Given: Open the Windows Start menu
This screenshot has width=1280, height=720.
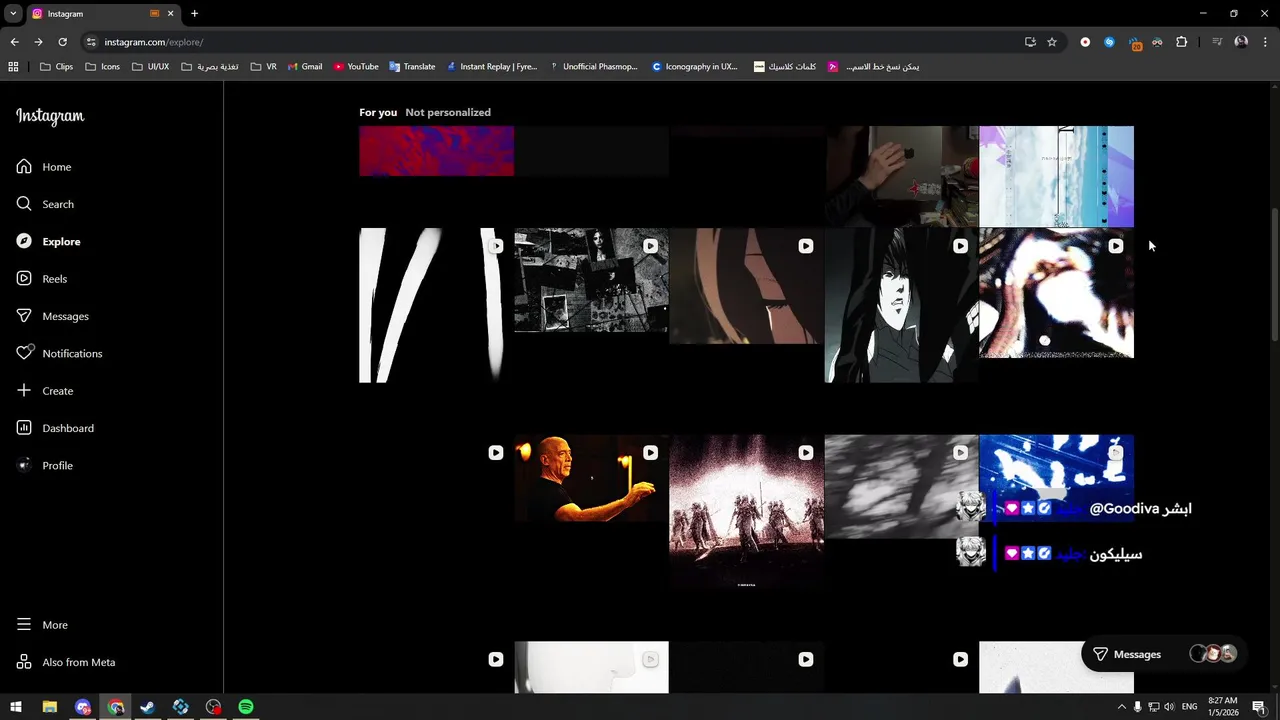Looking at the screenshot, I should click(x=16, y=707).
